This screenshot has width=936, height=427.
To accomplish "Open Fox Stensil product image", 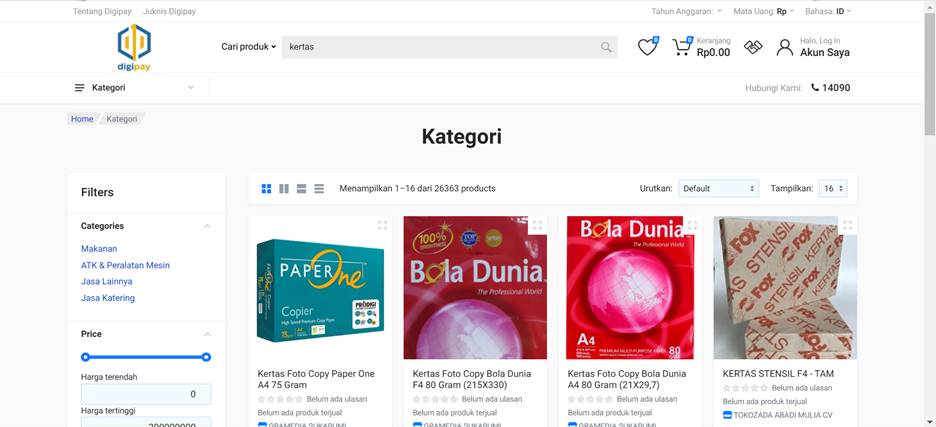I will coord(785,288).
